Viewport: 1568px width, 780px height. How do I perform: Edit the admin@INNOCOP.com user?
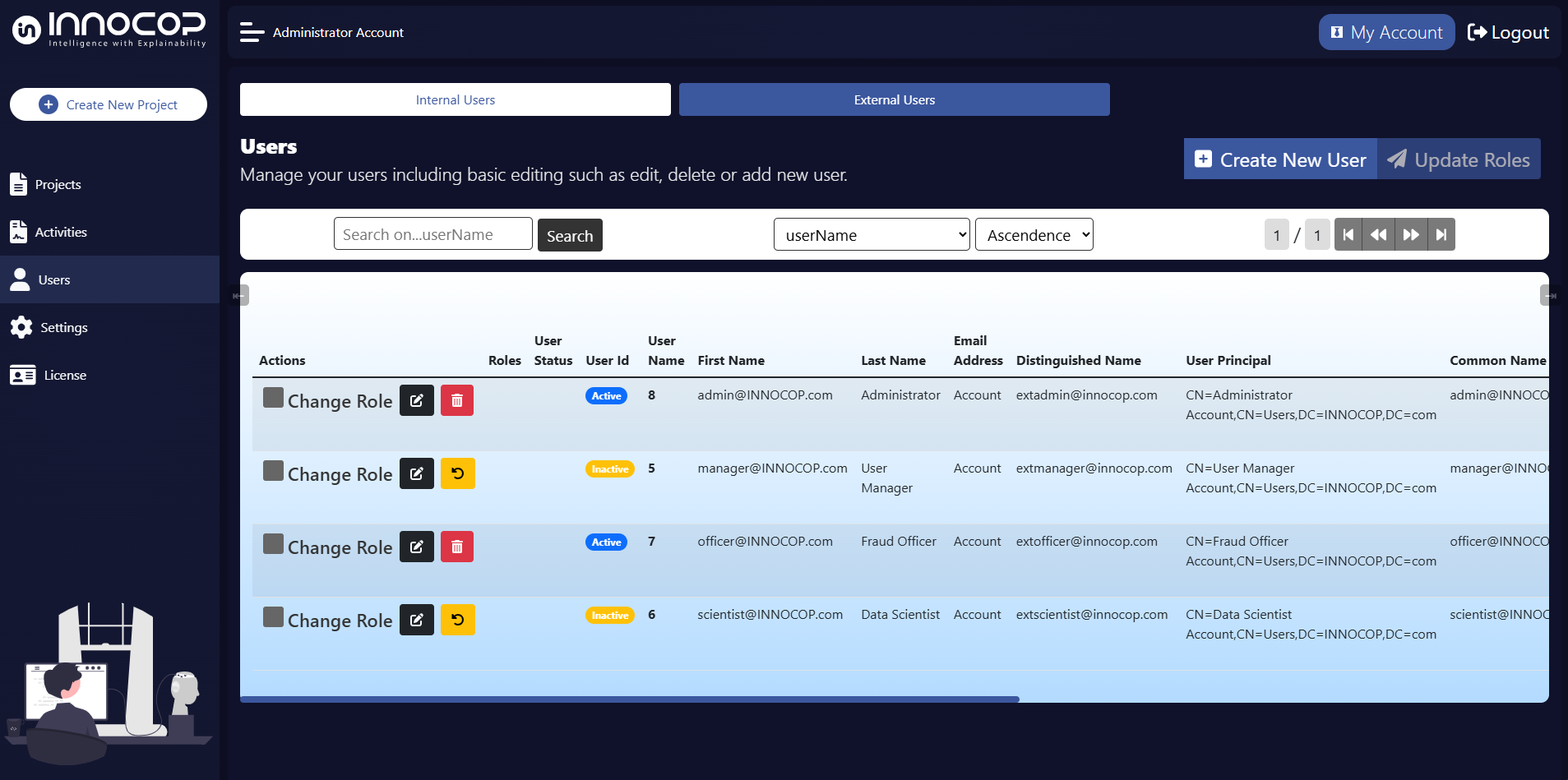(x=417, y=400)
